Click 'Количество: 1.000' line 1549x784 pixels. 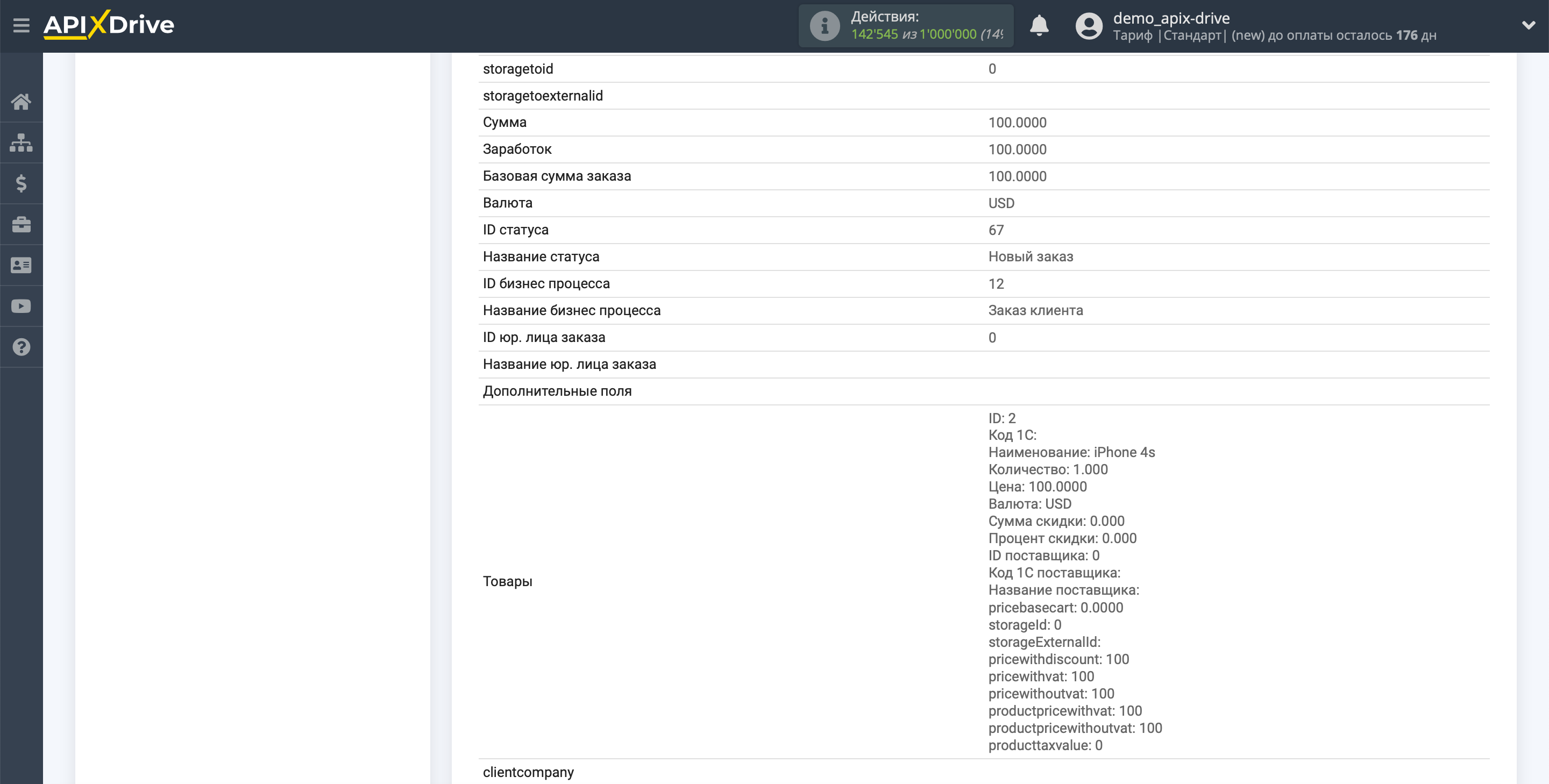(x=1048, y=469)
